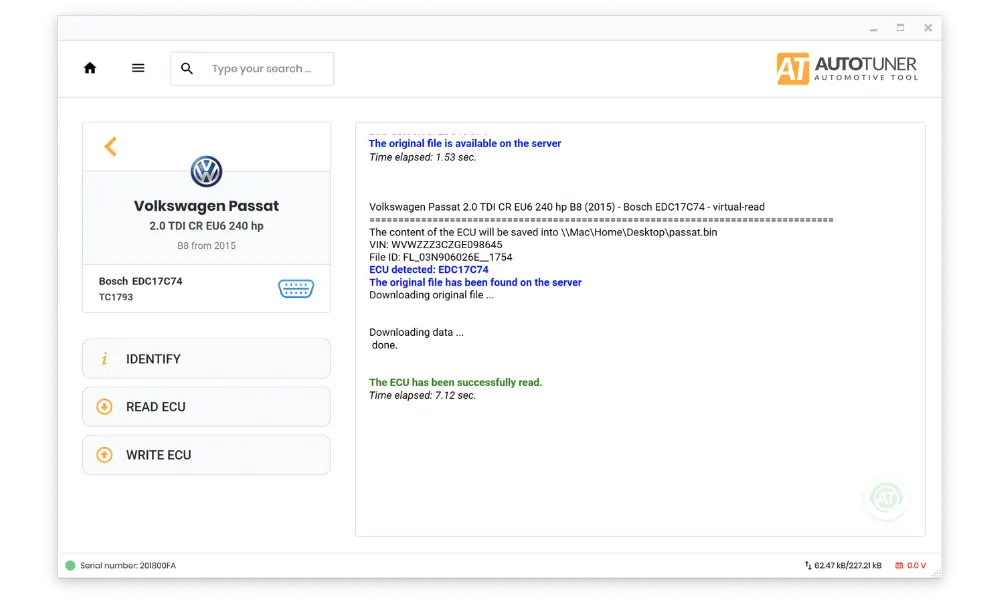Image resolution: width=1000 pixels, height=600 pixels.
Task: Click the 'B8 from 2015' label
Action: coord(206,245)
